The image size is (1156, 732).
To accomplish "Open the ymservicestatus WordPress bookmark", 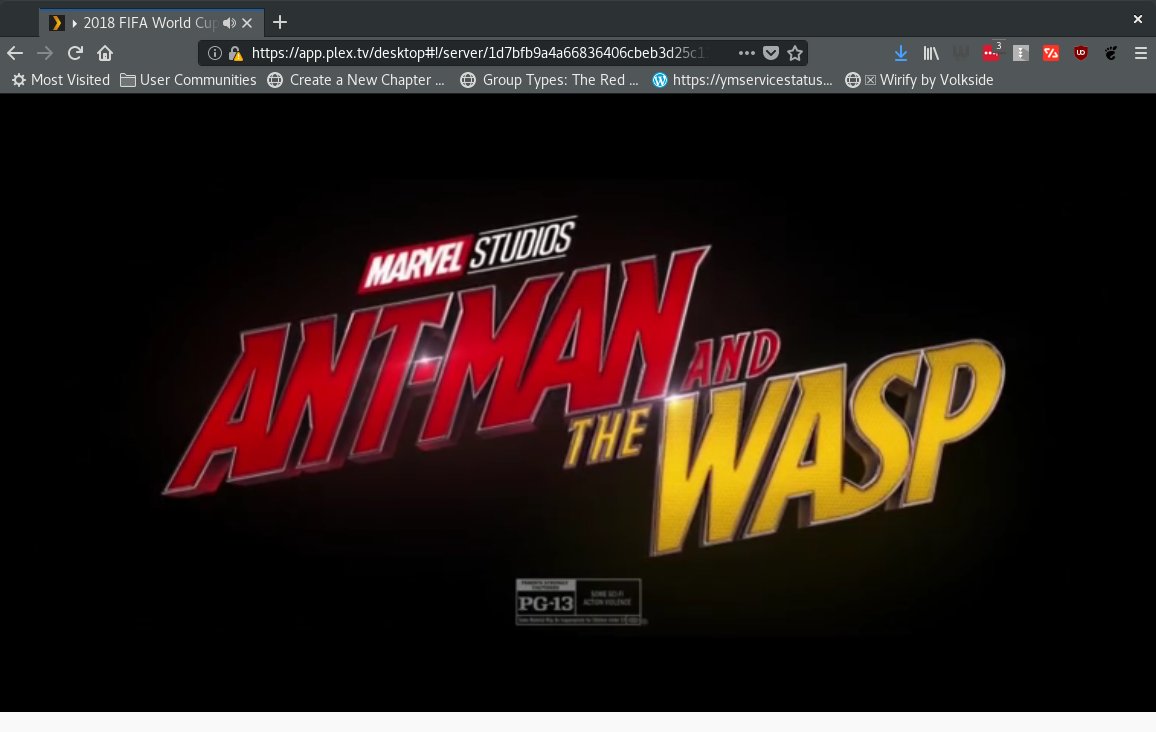I will tap(742, 80).
